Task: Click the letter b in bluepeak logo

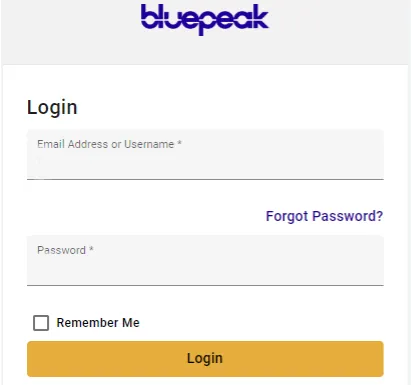Action: tap(149, 16)
